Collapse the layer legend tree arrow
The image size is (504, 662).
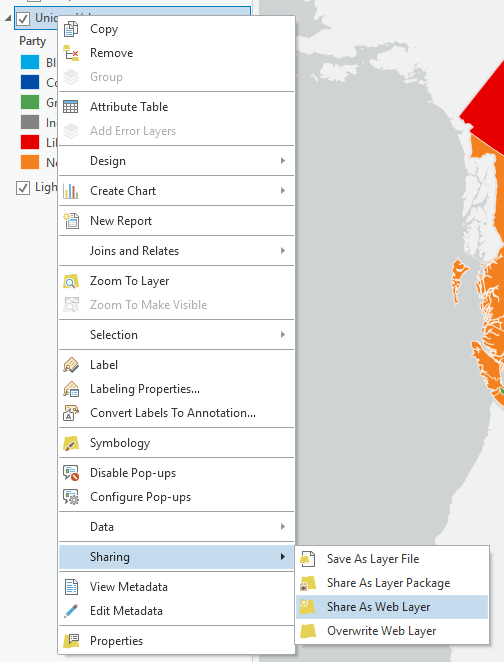[8, 18]
